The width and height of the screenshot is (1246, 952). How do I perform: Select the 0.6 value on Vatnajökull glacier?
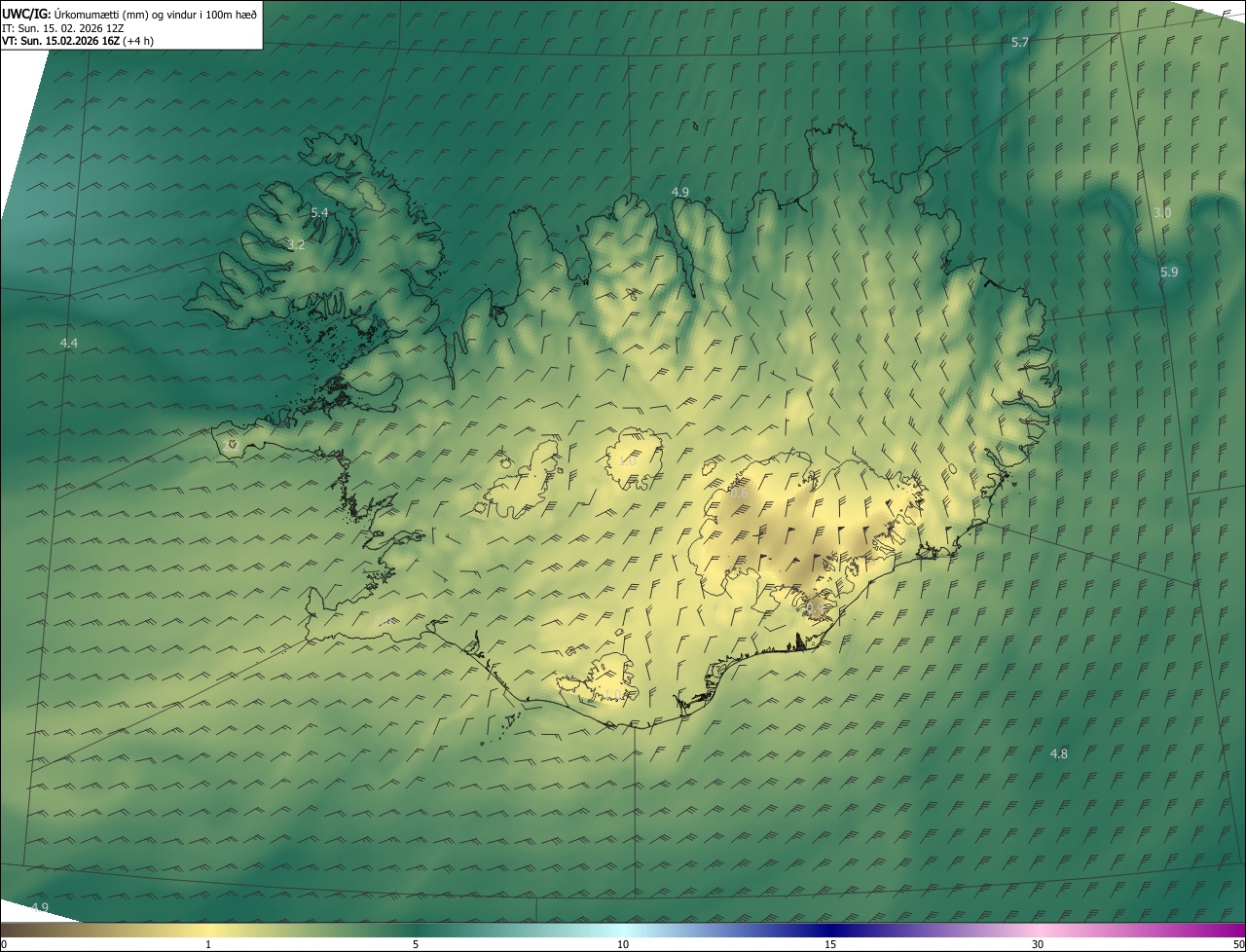(x=739, y=494)
